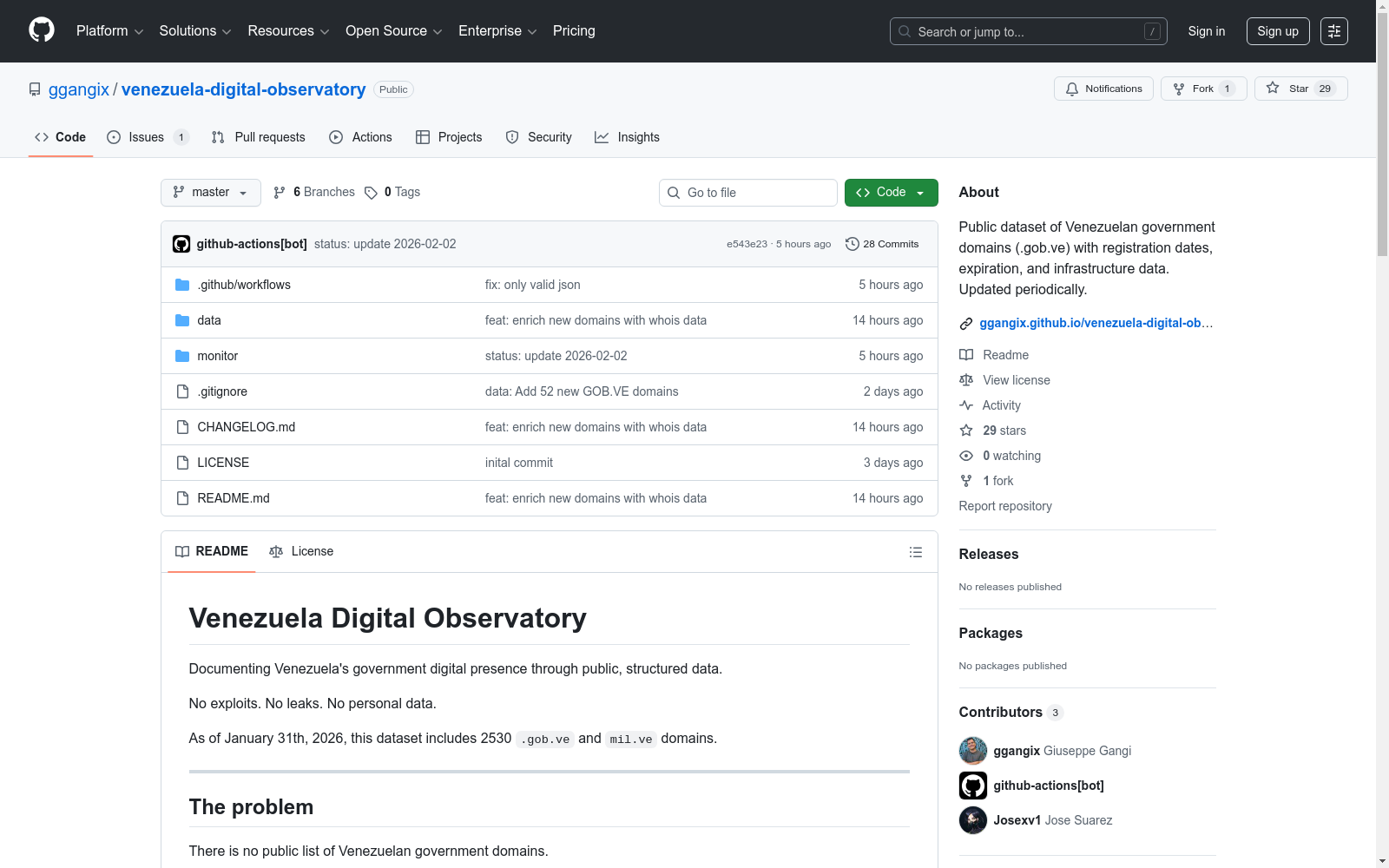View the 1 fork link
Viewport: 1389px width, 868px height.
pyautogui.click(x=987, y=481)
